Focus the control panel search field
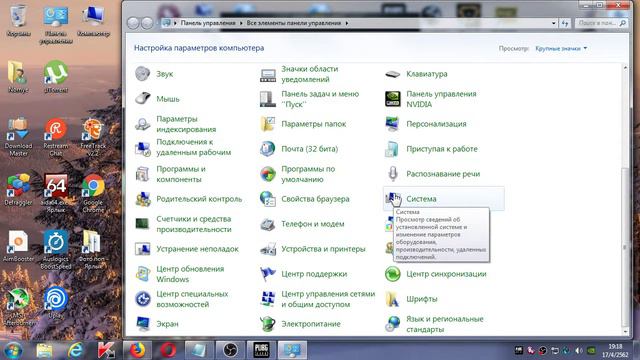The image size is (640, 360). [x=602, y=23]
